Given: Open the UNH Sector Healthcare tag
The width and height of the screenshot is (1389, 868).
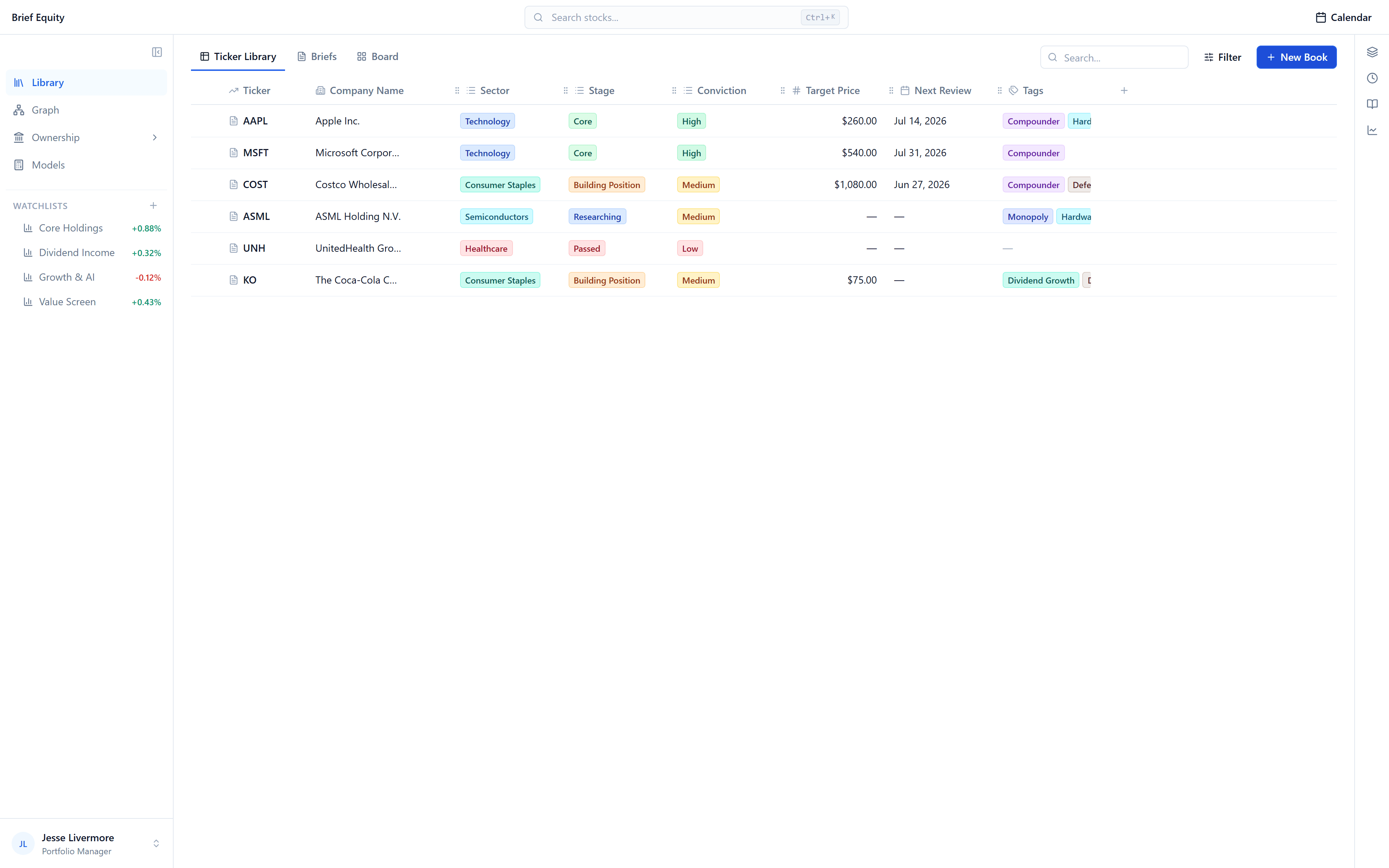Looking at the screenshot, I should tap(485, 248).
